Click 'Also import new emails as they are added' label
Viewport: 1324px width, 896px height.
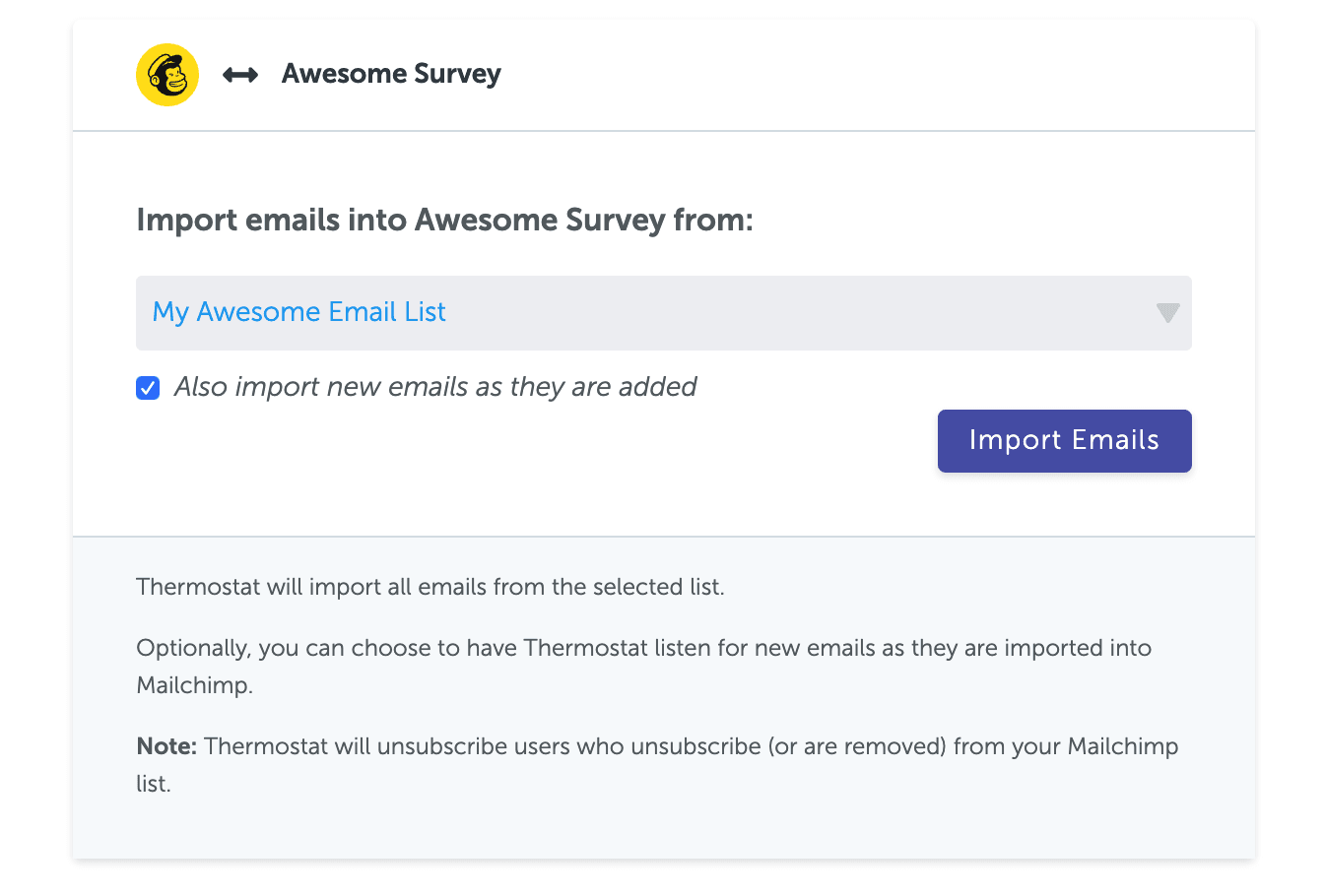(434, 387)
